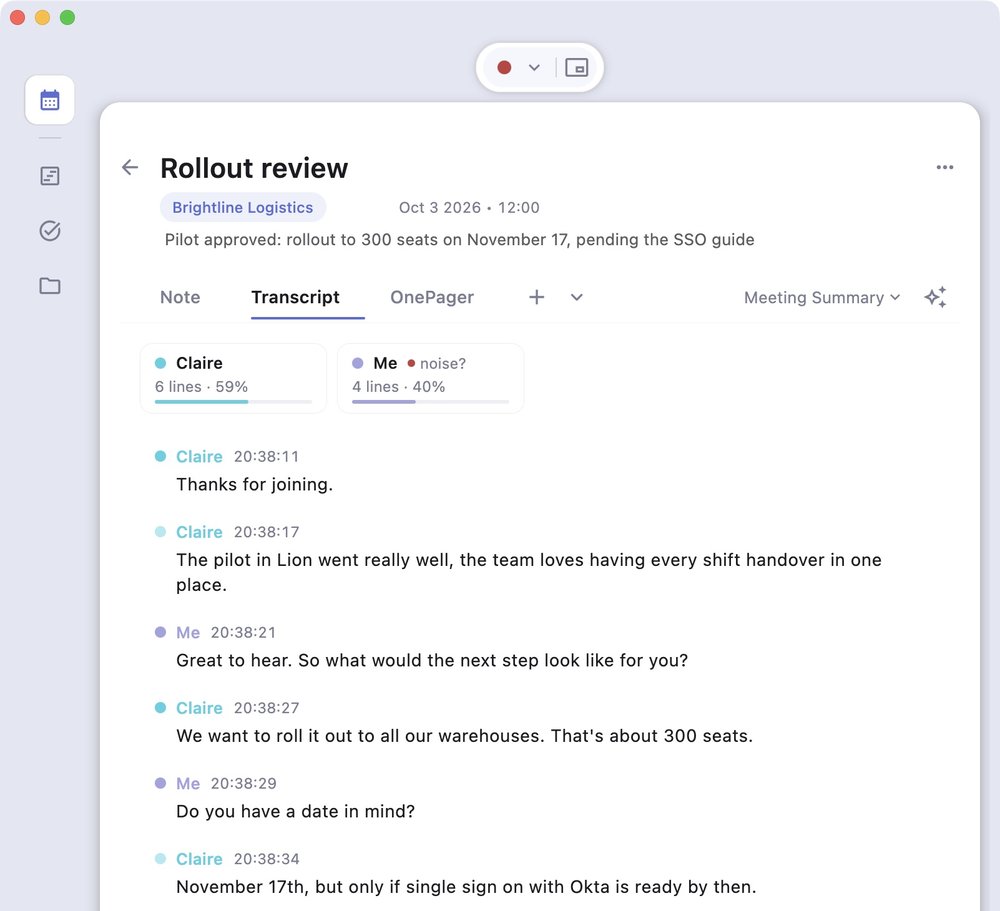Click the 'Thanks for joining.' line
1000x911 pixels.
[254, 485]
